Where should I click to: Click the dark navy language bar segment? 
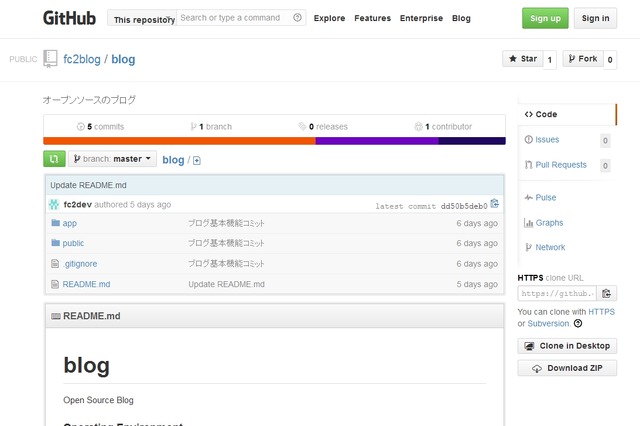click(x=472, y=141)
